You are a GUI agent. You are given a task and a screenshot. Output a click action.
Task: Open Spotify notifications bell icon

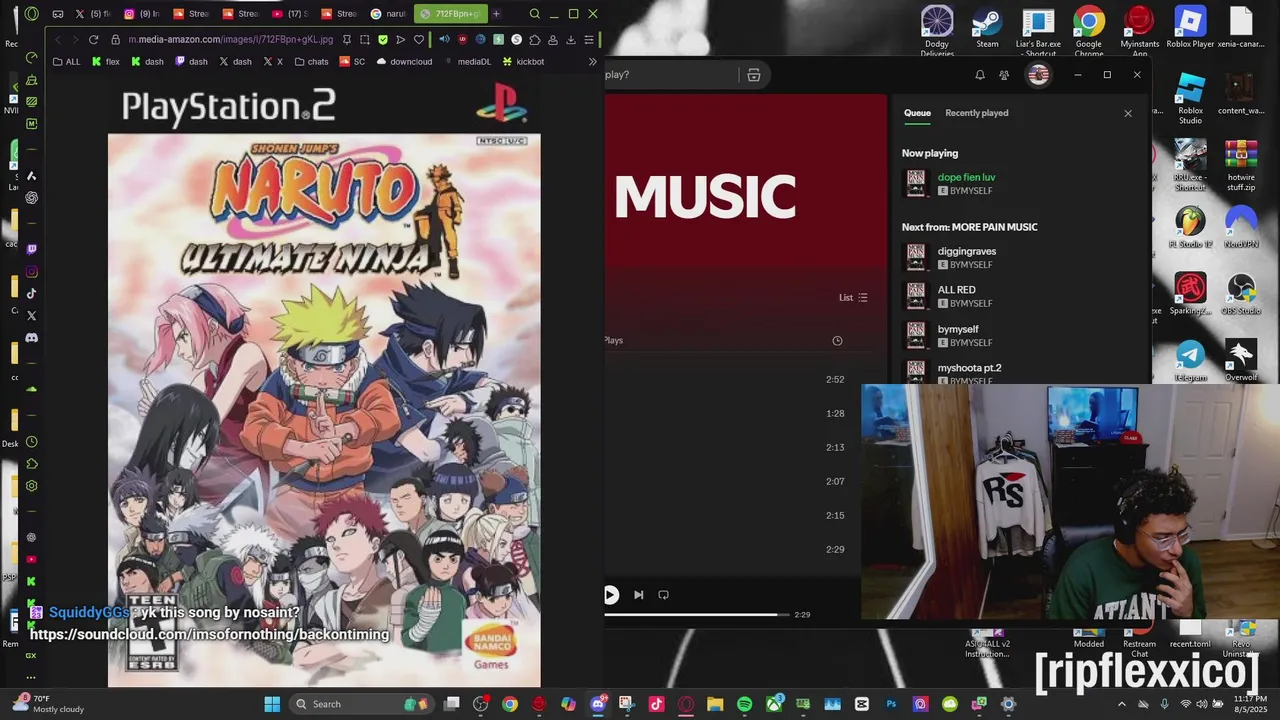[980, 75]
